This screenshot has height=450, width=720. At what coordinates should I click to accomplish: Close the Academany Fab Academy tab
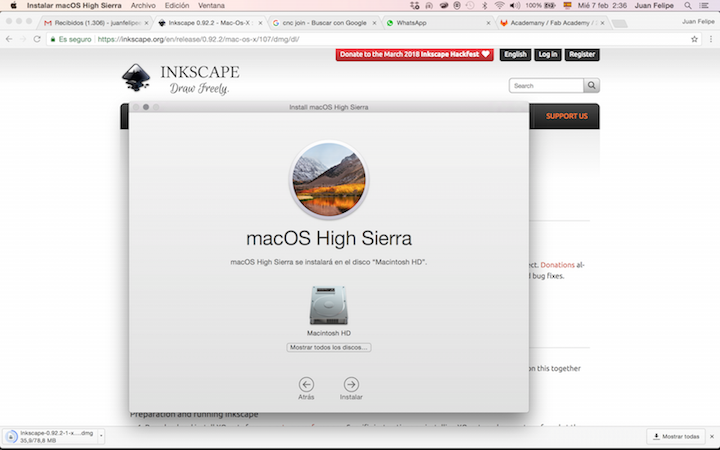pos(602,23)
